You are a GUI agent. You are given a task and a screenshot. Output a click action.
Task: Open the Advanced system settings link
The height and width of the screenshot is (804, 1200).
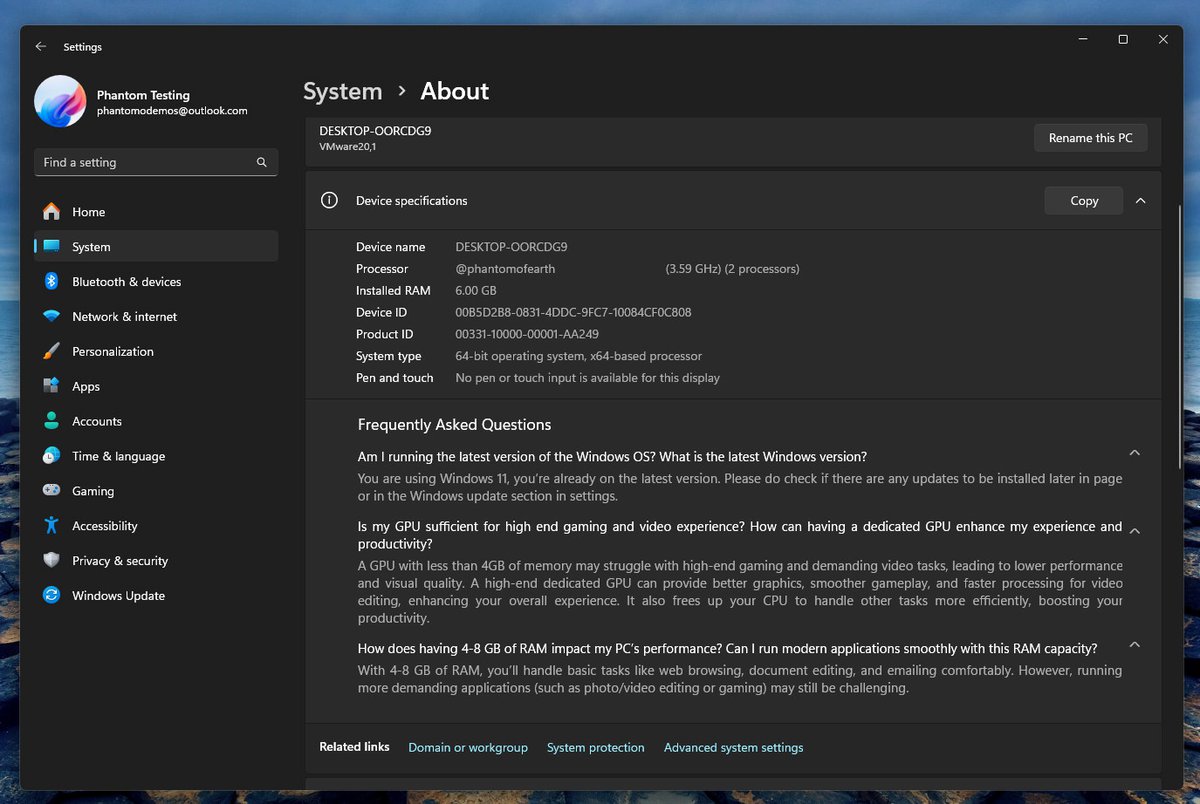click(733, 748)
